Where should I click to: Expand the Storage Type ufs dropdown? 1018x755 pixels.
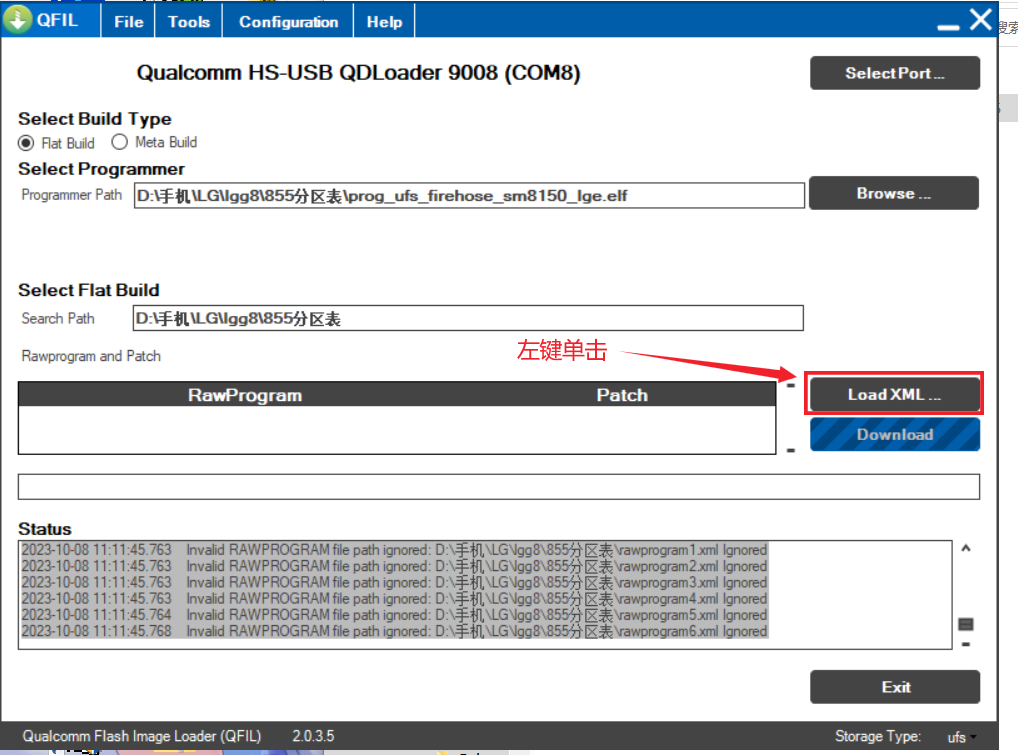(961, 737)
